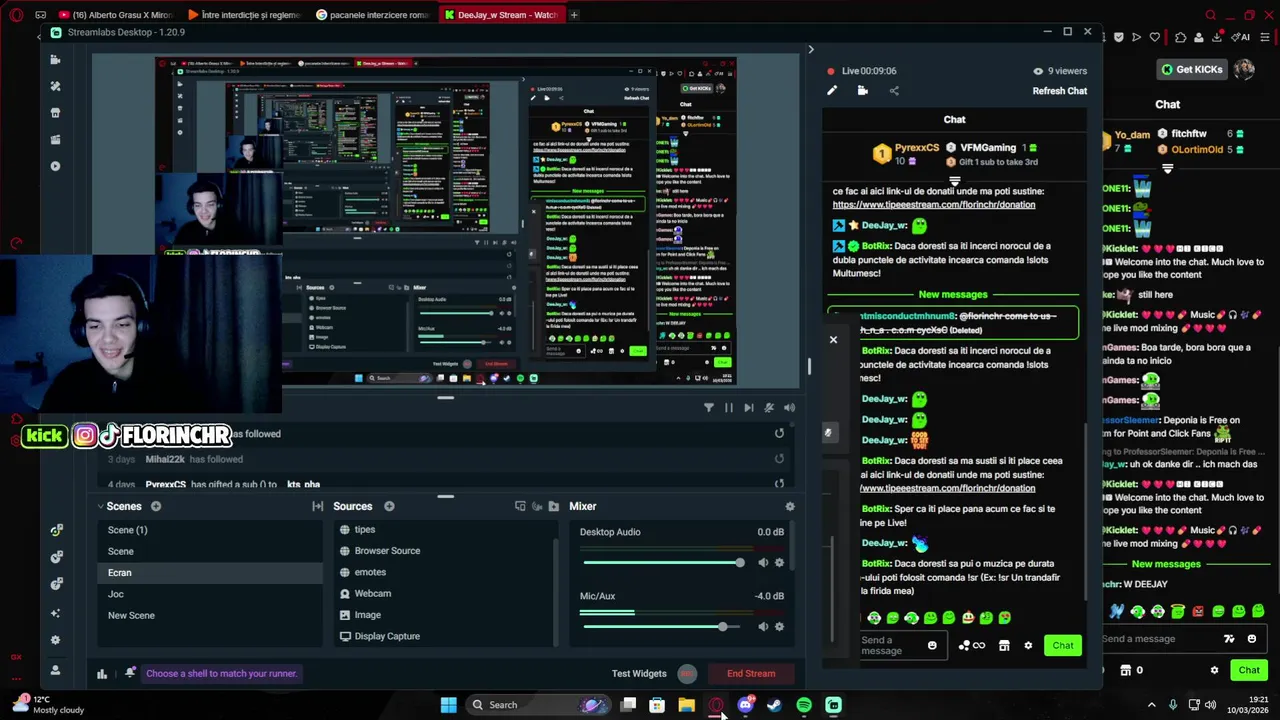Expand the chat leaderboard drop handle
The width and height of the screenshot is (1280, 720).
pyautogui.click(x=955, y=182)
